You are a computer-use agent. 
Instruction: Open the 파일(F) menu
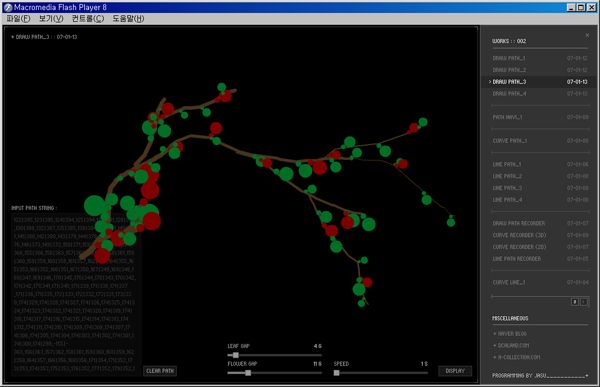pos(18,18)
